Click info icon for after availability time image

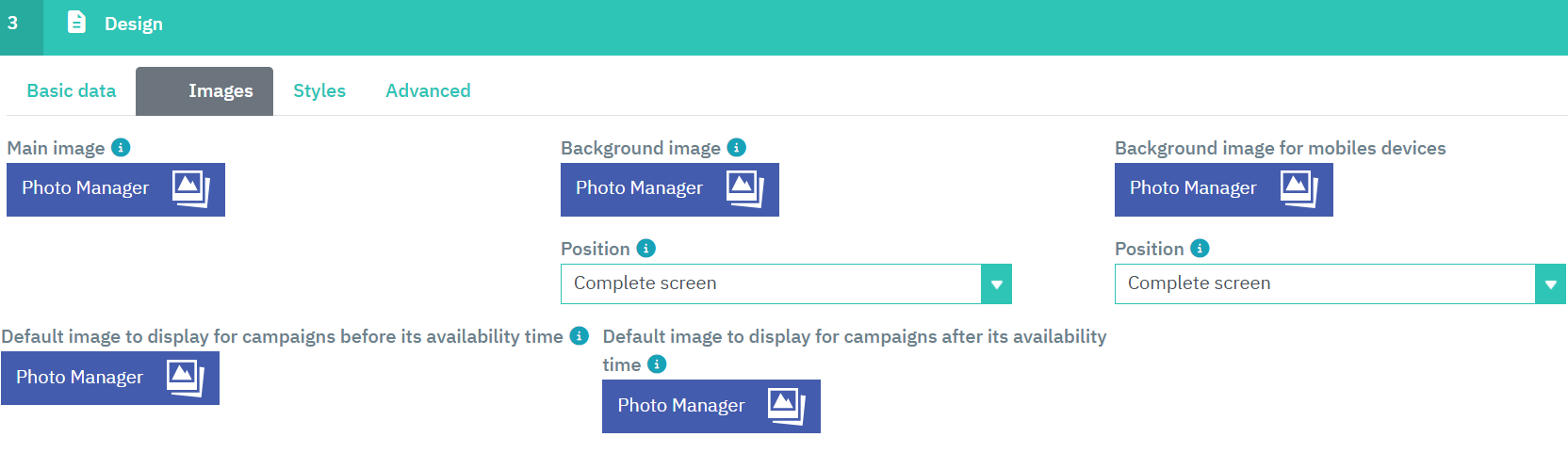coord(657,364)
